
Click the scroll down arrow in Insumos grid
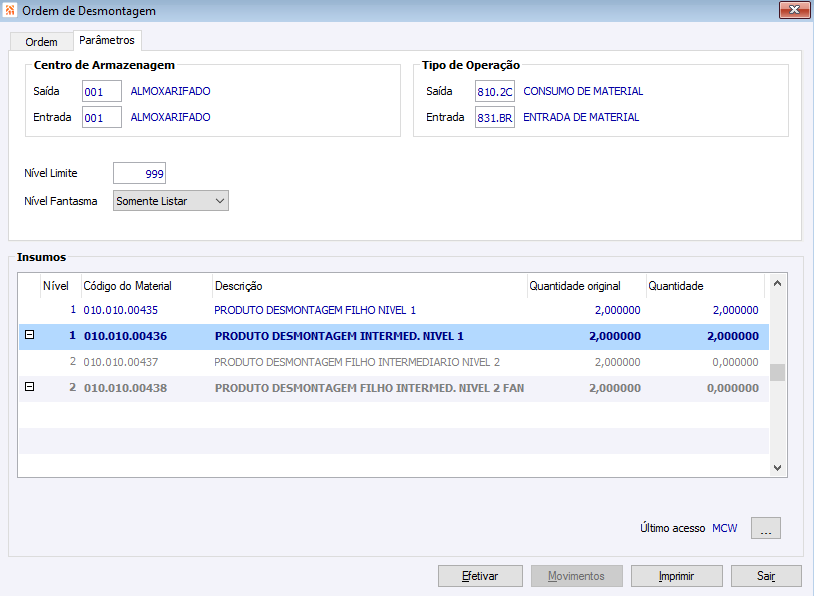pyautogui.click(x=777, y=468)
